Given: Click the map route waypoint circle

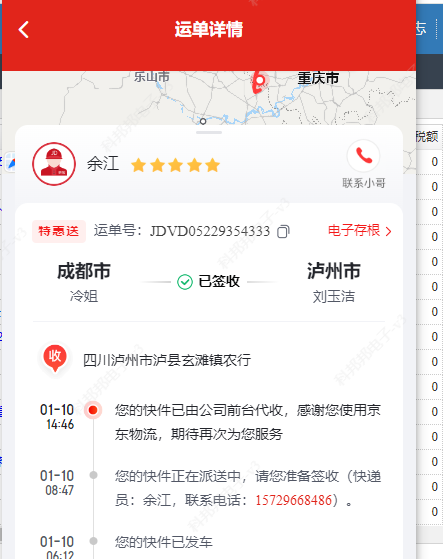Looking at the screenshot, I should tap(203, 121).
